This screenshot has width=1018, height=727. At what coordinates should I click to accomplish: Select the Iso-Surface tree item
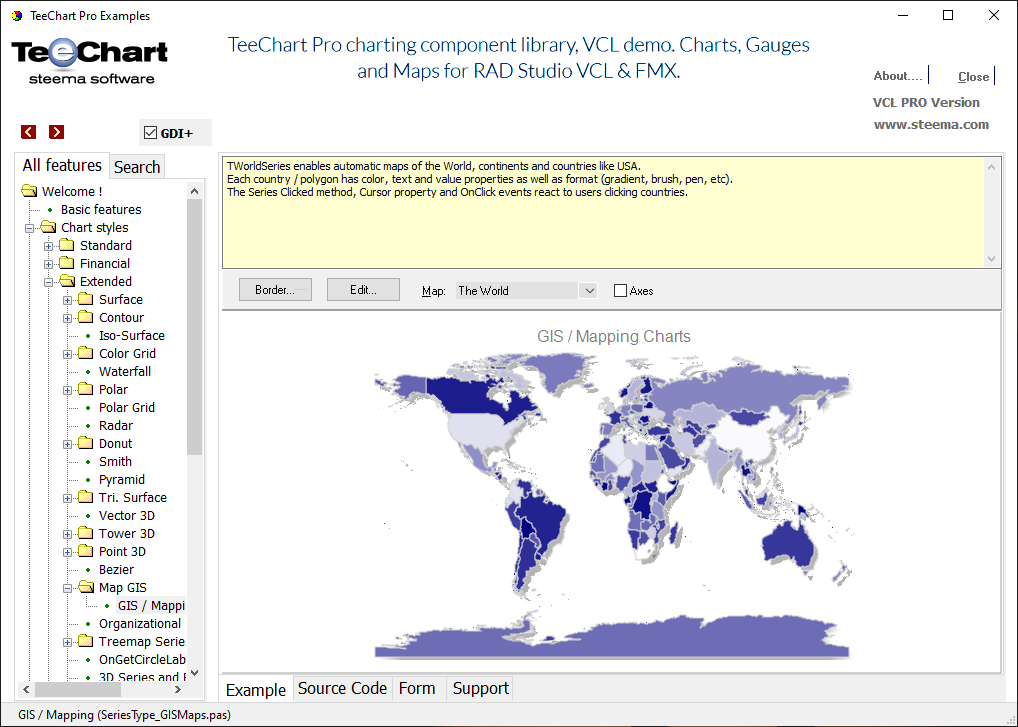(x=132, y=336)
